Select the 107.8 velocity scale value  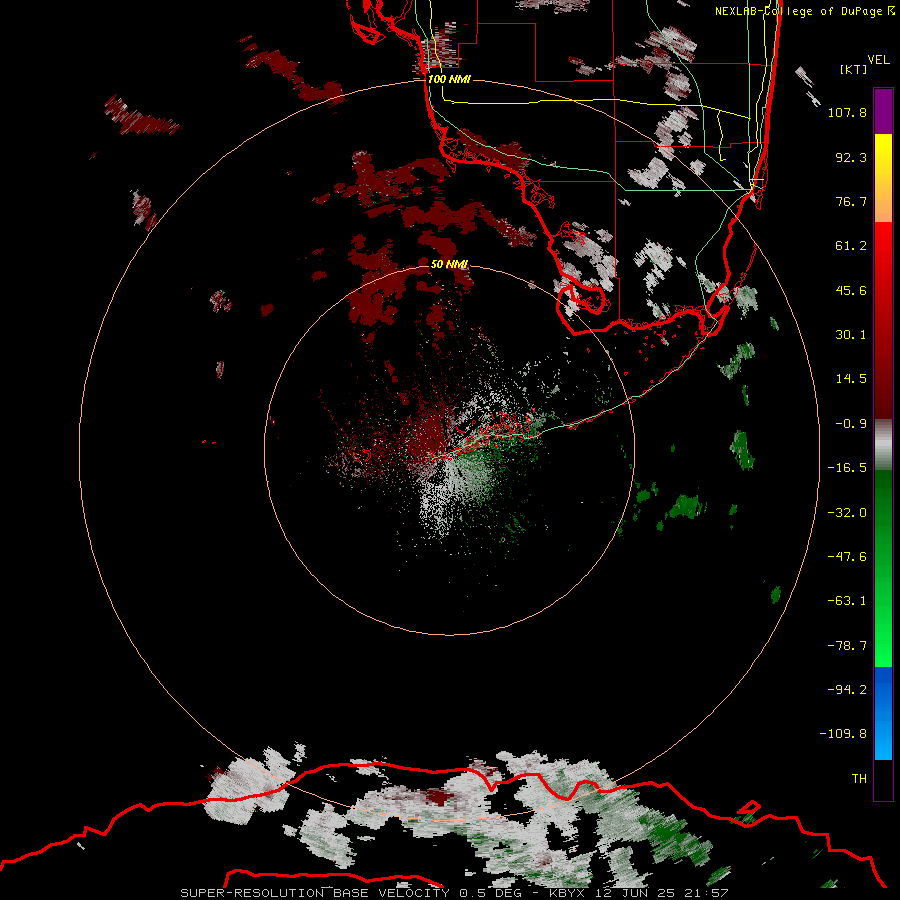tap(847, 112)
